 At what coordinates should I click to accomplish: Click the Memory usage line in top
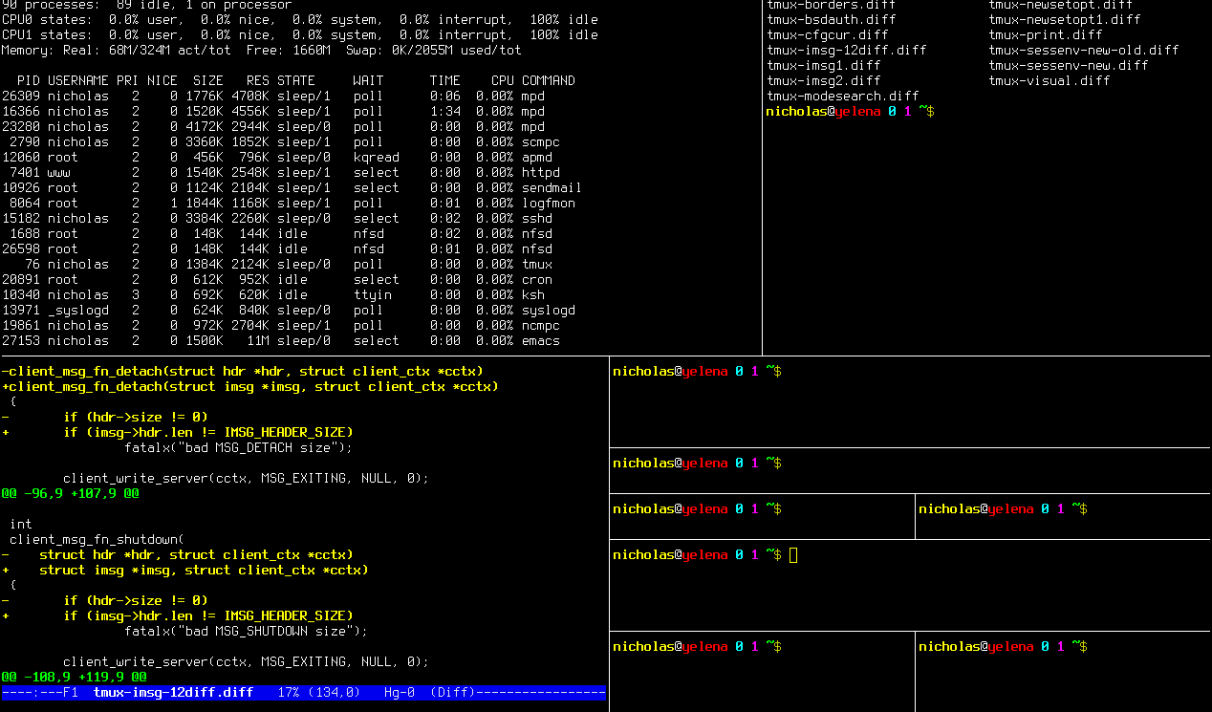(260, 50)
